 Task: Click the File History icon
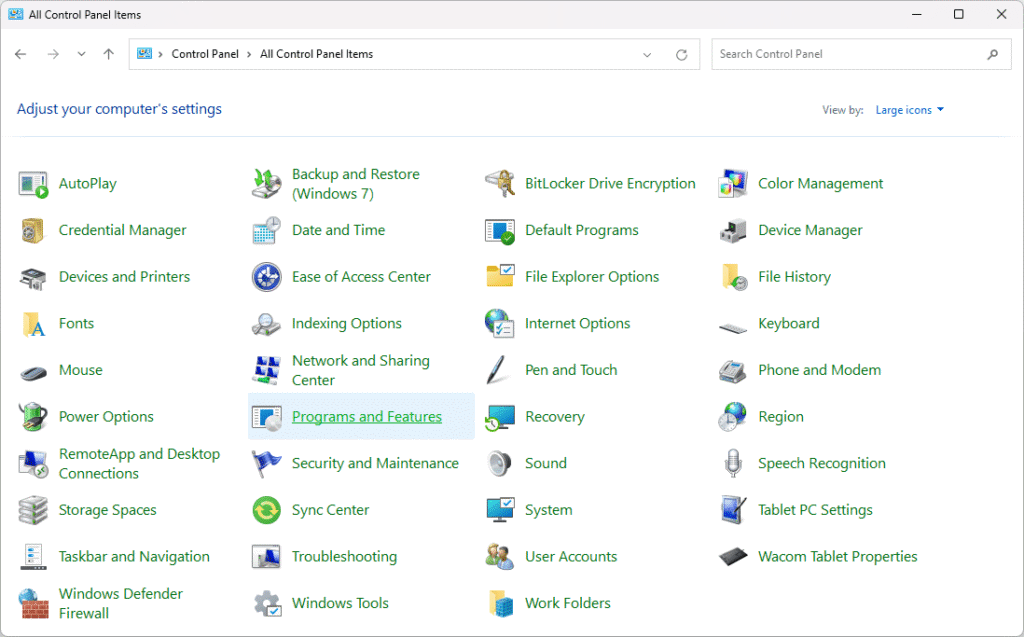click(x=734, y=277)
